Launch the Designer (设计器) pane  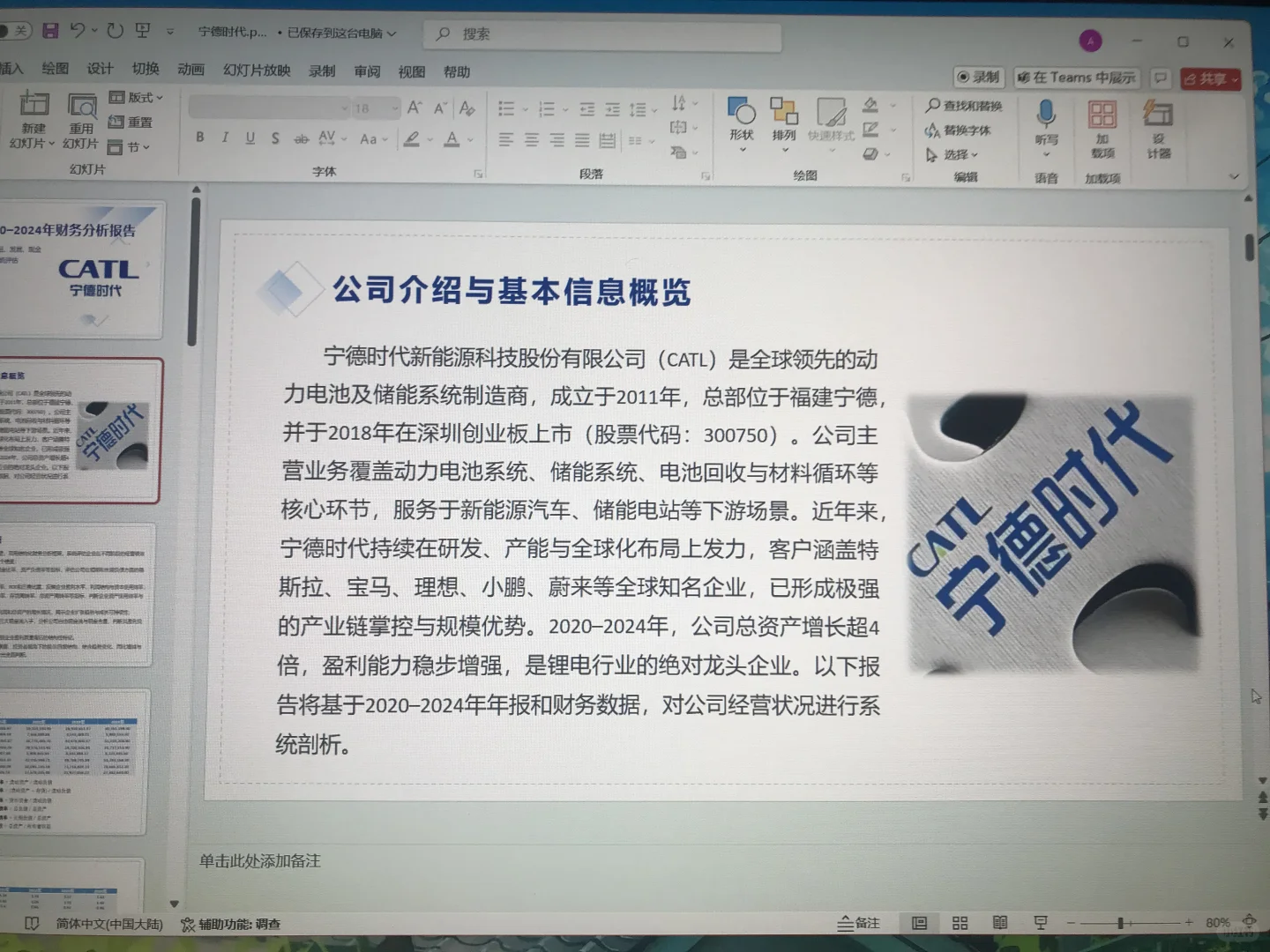coord(1158,130)
